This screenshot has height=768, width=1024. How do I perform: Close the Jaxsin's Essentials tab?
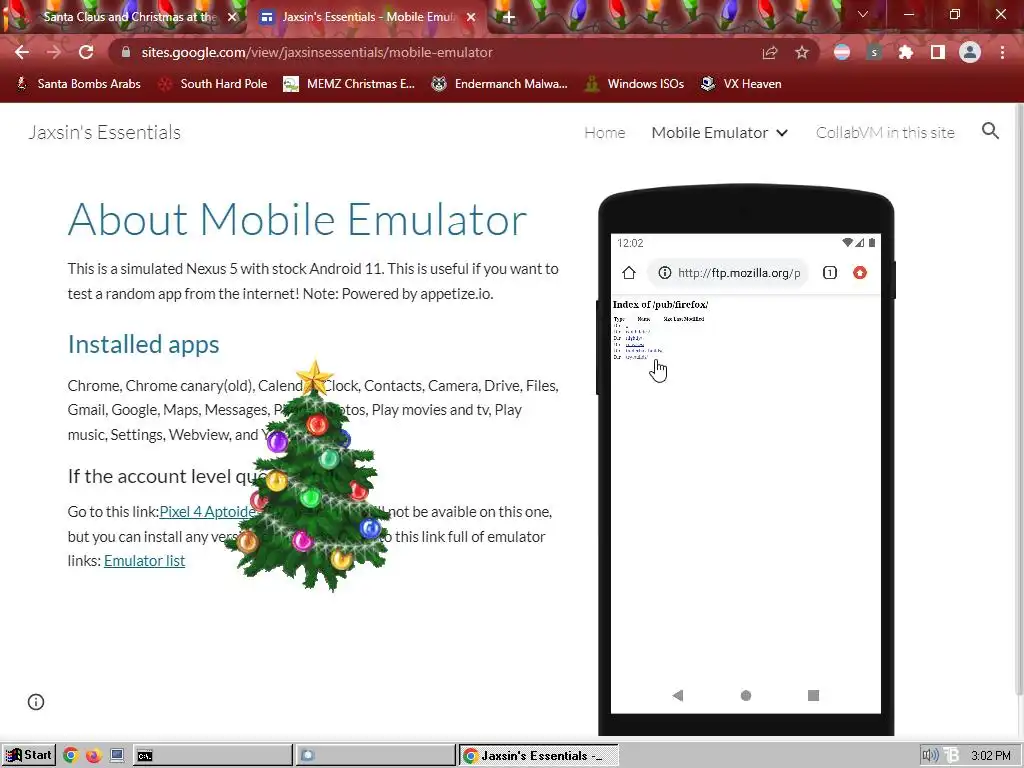(471, 17)
